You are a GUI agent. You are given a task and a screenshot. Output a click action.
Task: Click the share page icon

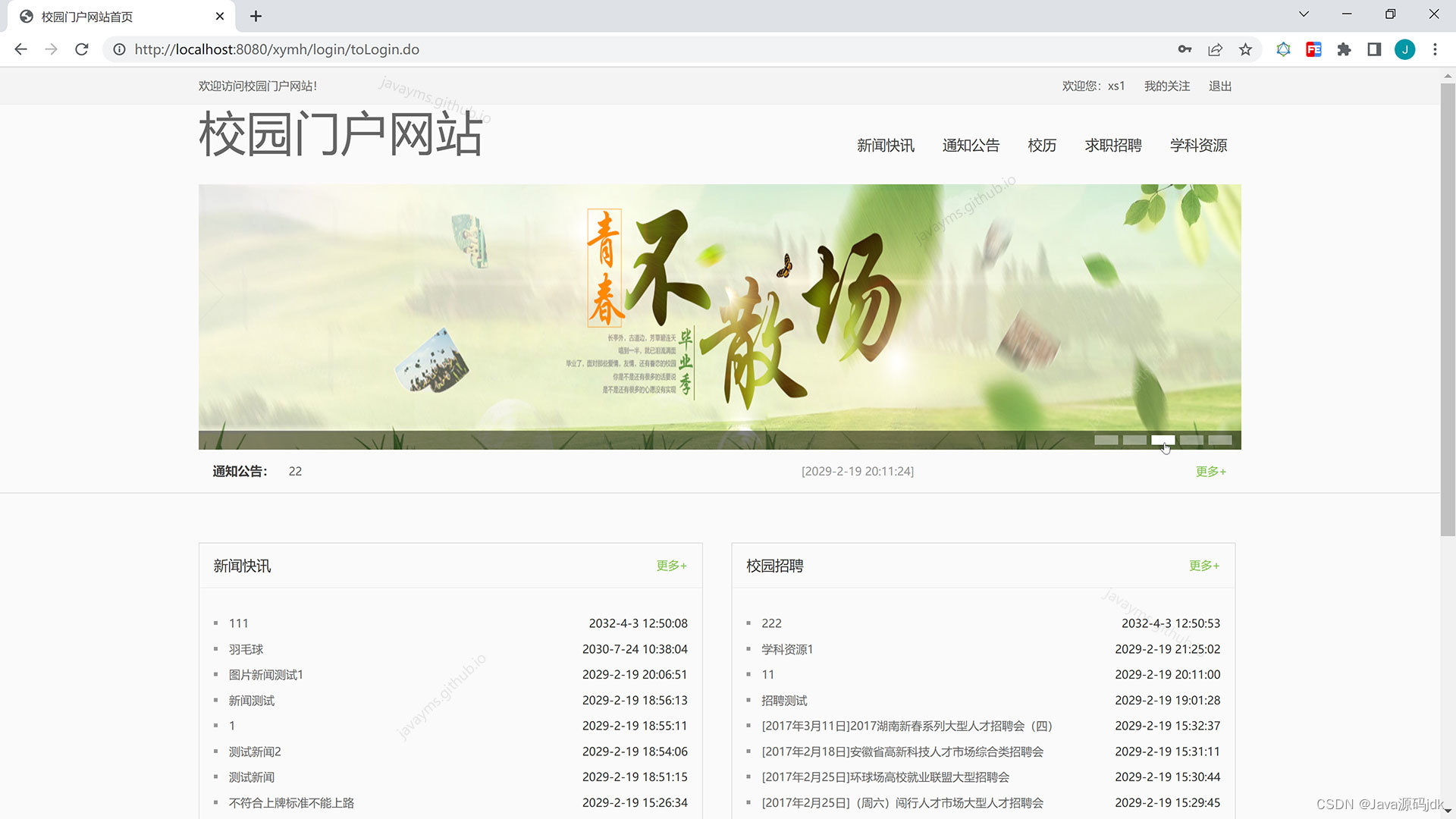click(x=1215, y=49)
